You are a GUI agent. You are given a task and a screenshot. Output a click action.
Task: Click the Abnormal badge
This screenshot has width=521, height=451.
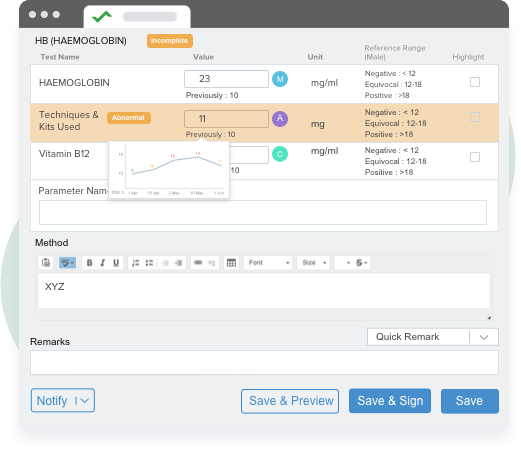[129, 118]
